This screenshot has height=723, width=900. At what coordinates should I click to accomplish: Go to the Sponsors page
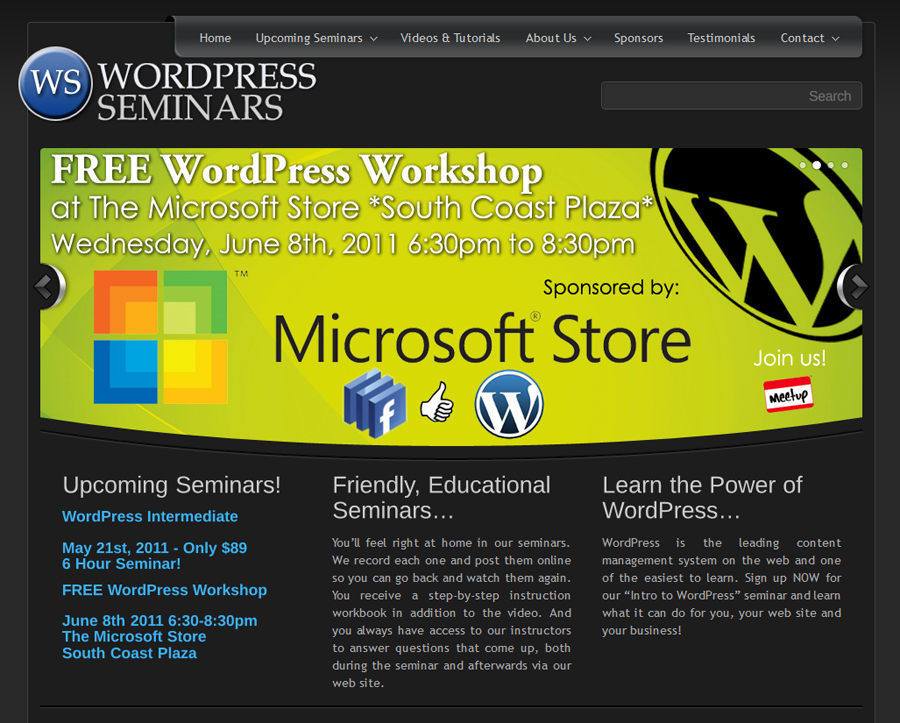tap(639, 38)
